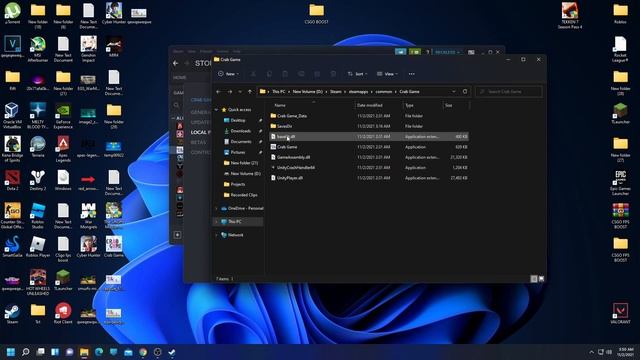Open Microsoft Edge from the taskbar
Viewport: 640px width, 360px height.
(99, 352)
